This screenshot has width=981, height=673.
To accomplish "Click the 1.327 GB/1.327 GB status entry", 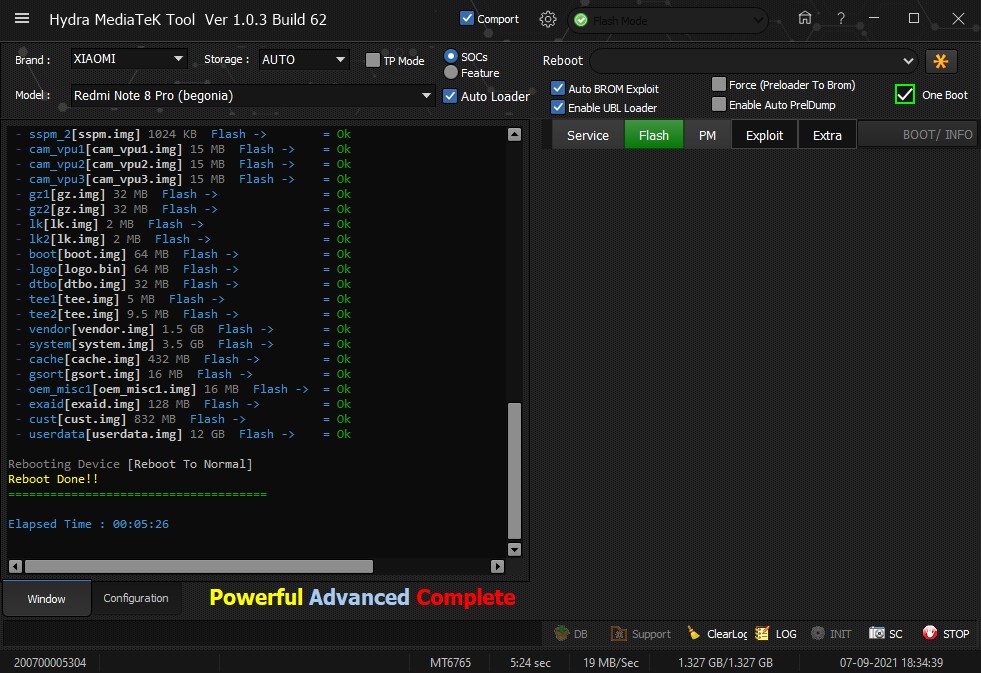I will pyautogui.click(x=725, y=662).
